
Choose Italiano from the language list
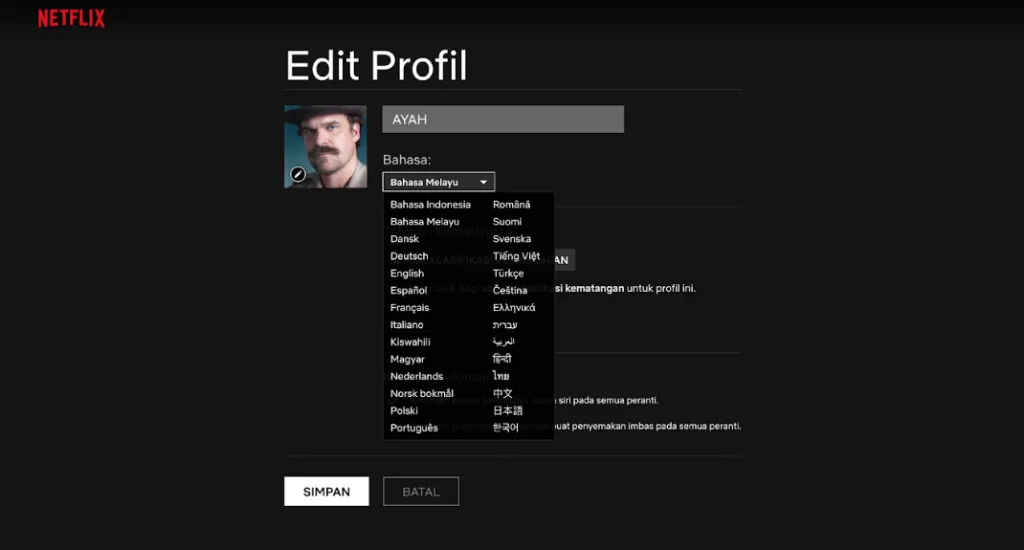pyautogui.click(x=407, y=324)
